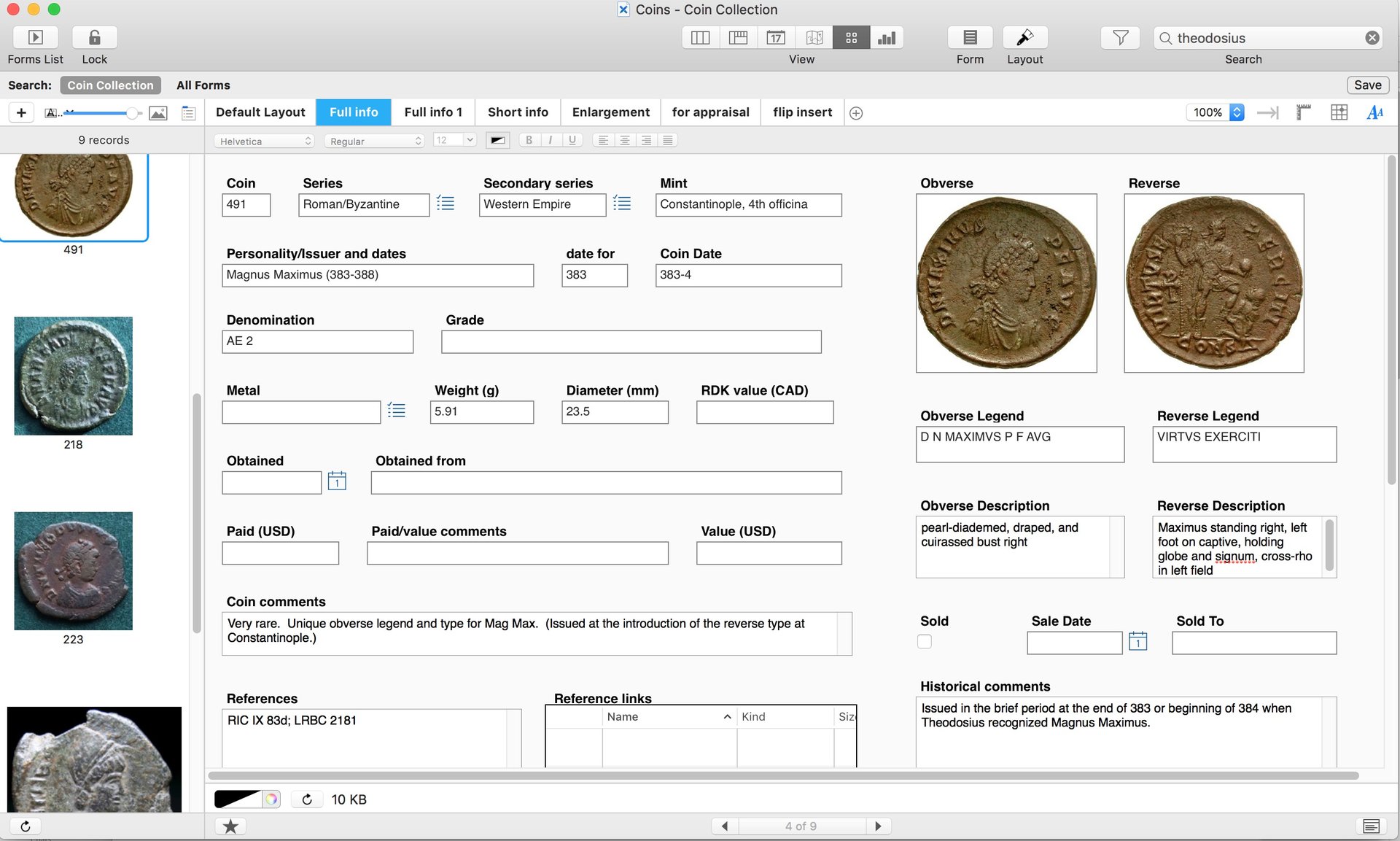Screen dimensions: 1400x841
Task: Toggle italic text formatting
Action: [550, 141]
